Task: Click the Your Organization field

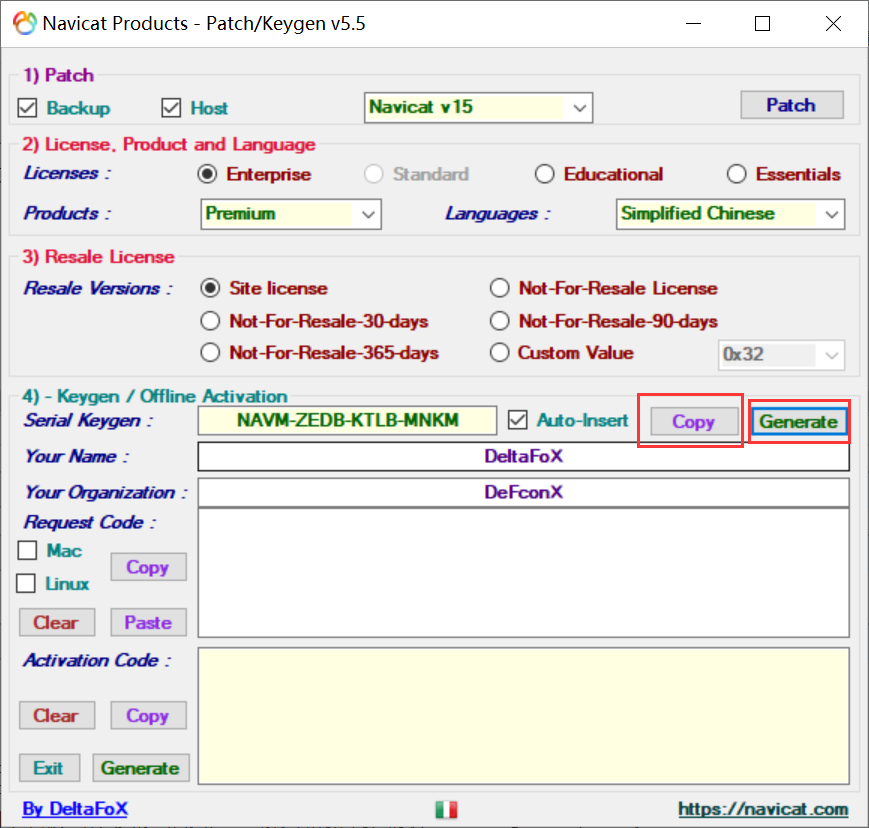Action: click(x=523, y=493)
